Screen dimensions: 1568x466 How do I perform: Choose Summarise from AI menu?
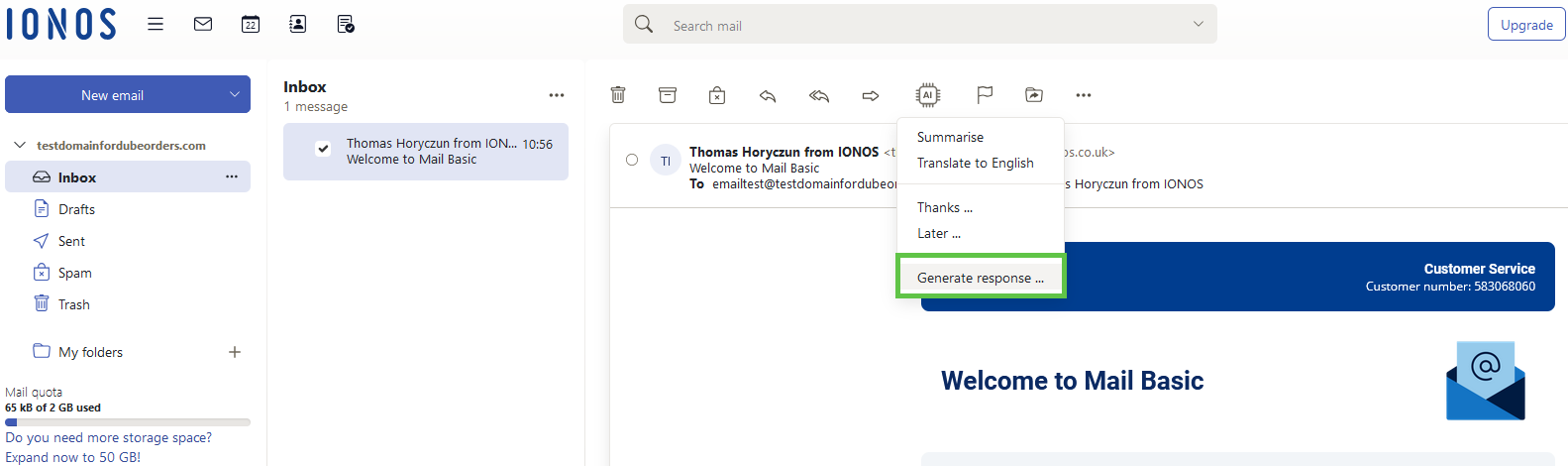tap(950, 137)
